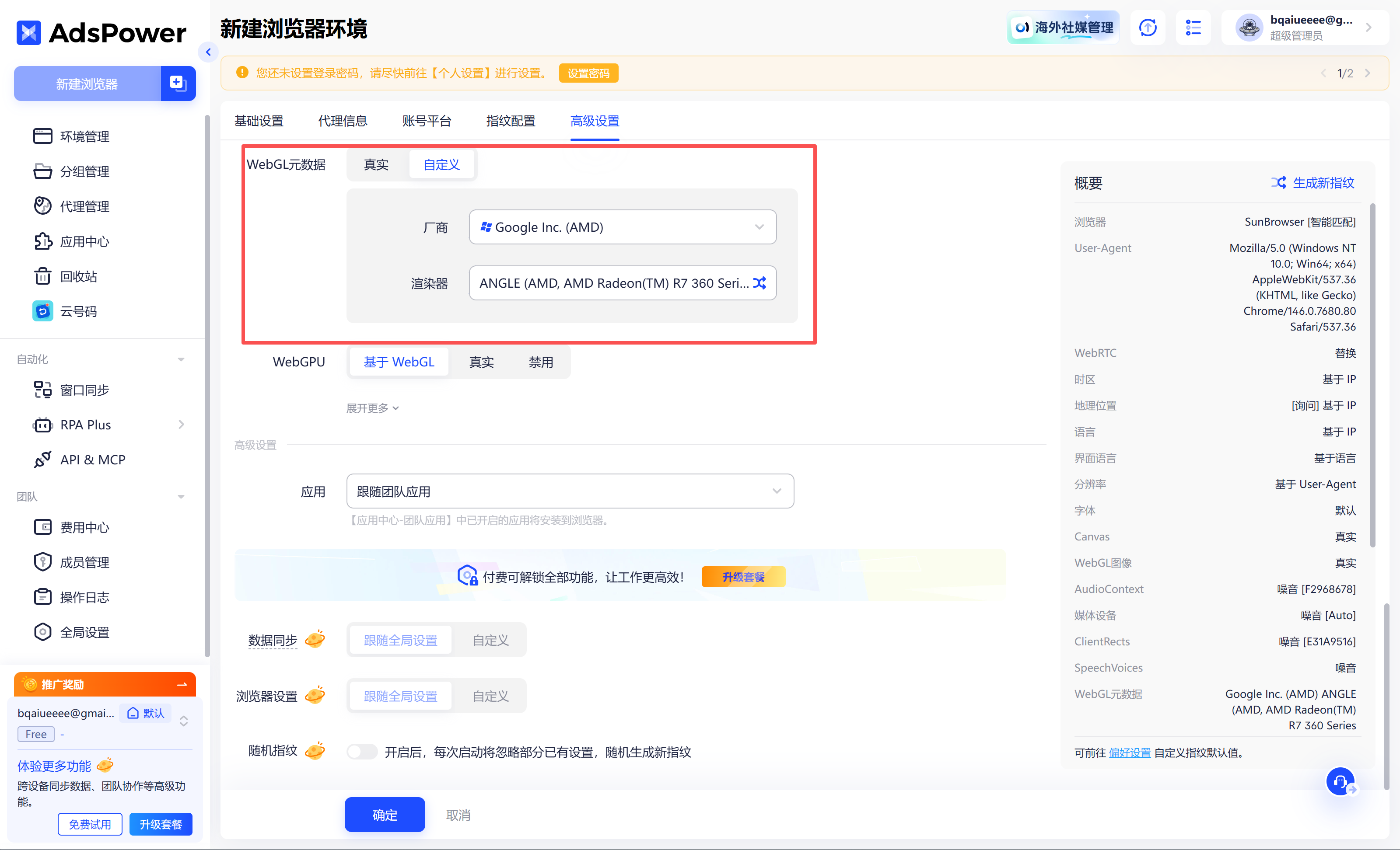
Task: Click the customer support headset icon
Action: 1340,782
